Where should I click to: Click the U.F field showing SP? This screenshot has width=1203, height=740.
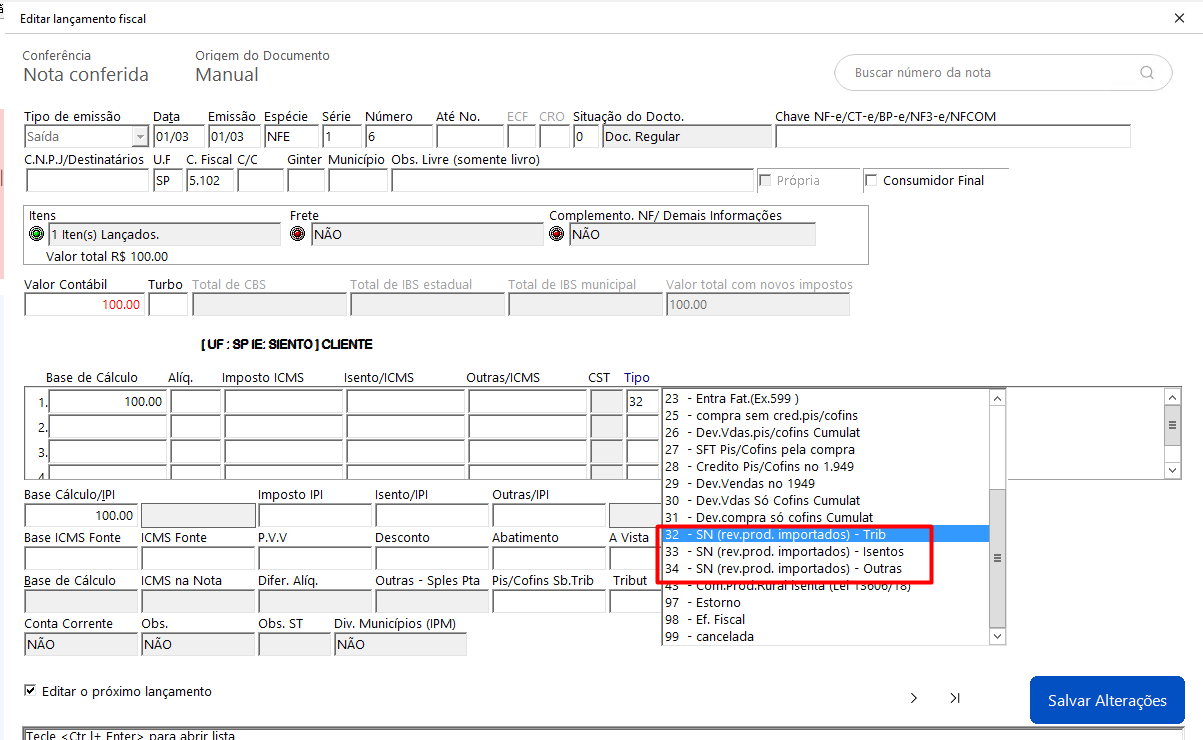pyautogui.click(x=167, y=180)
